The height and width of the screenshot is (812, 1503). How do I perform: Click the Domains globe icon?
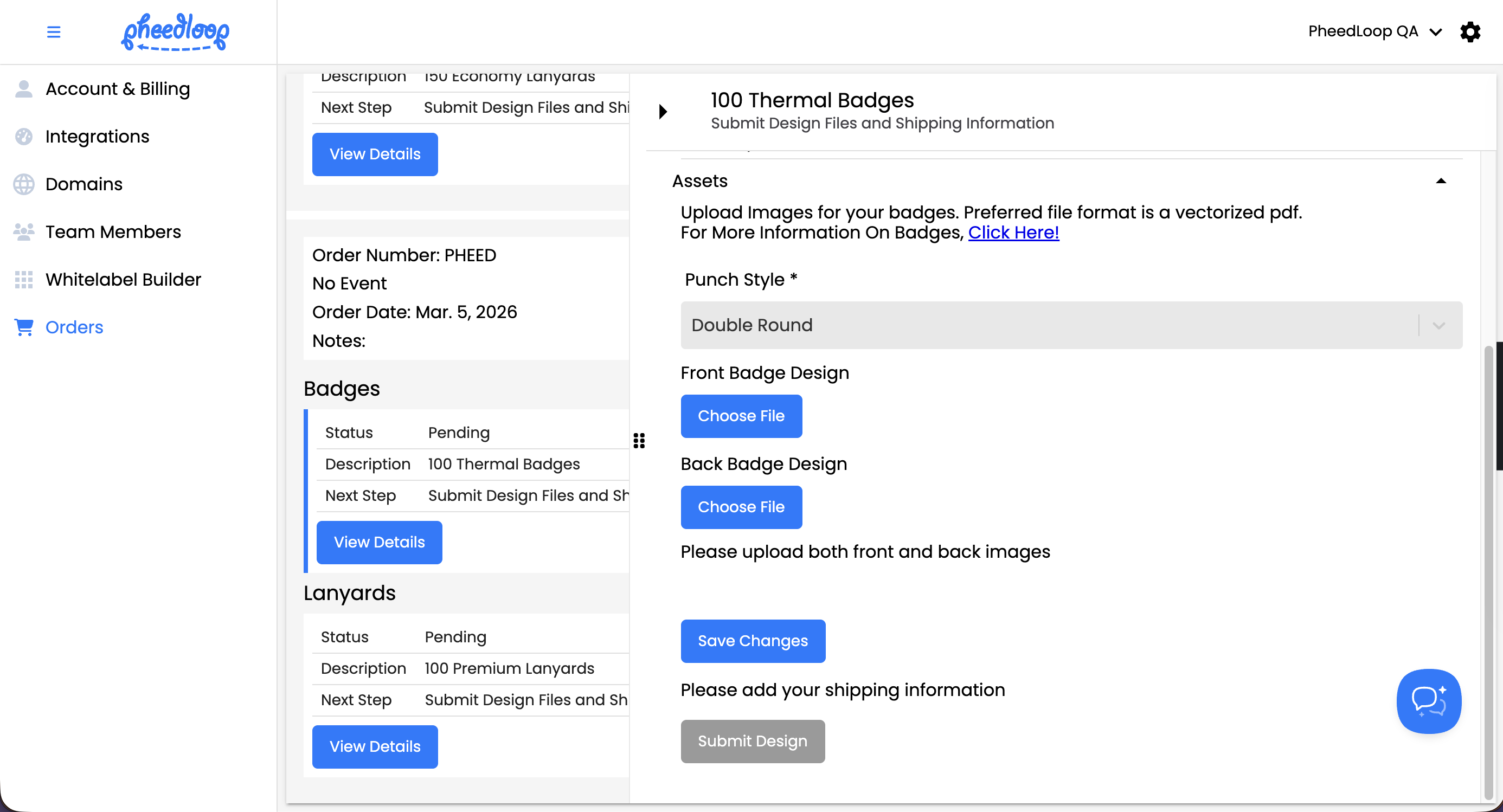[x=24, y=184]
